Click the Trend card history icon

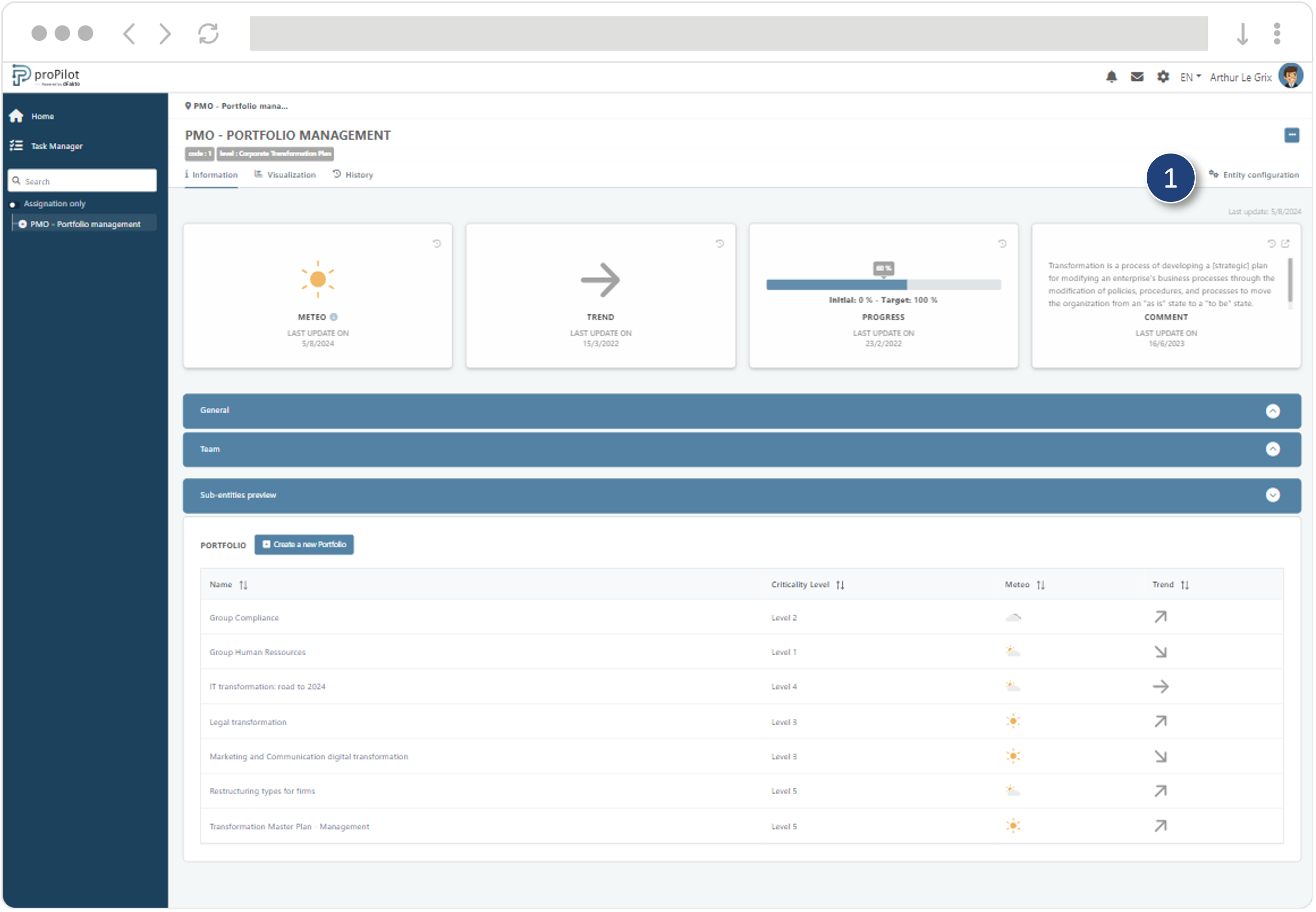point(720,244)
